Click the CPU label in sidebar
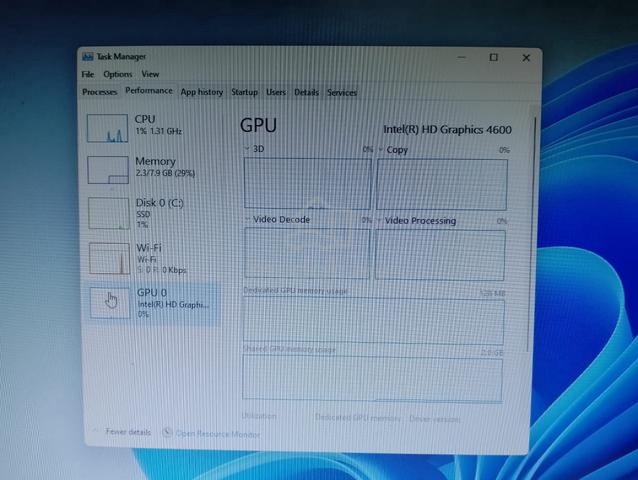Screen dimensions: 638x480 click(x=145, y=119)
